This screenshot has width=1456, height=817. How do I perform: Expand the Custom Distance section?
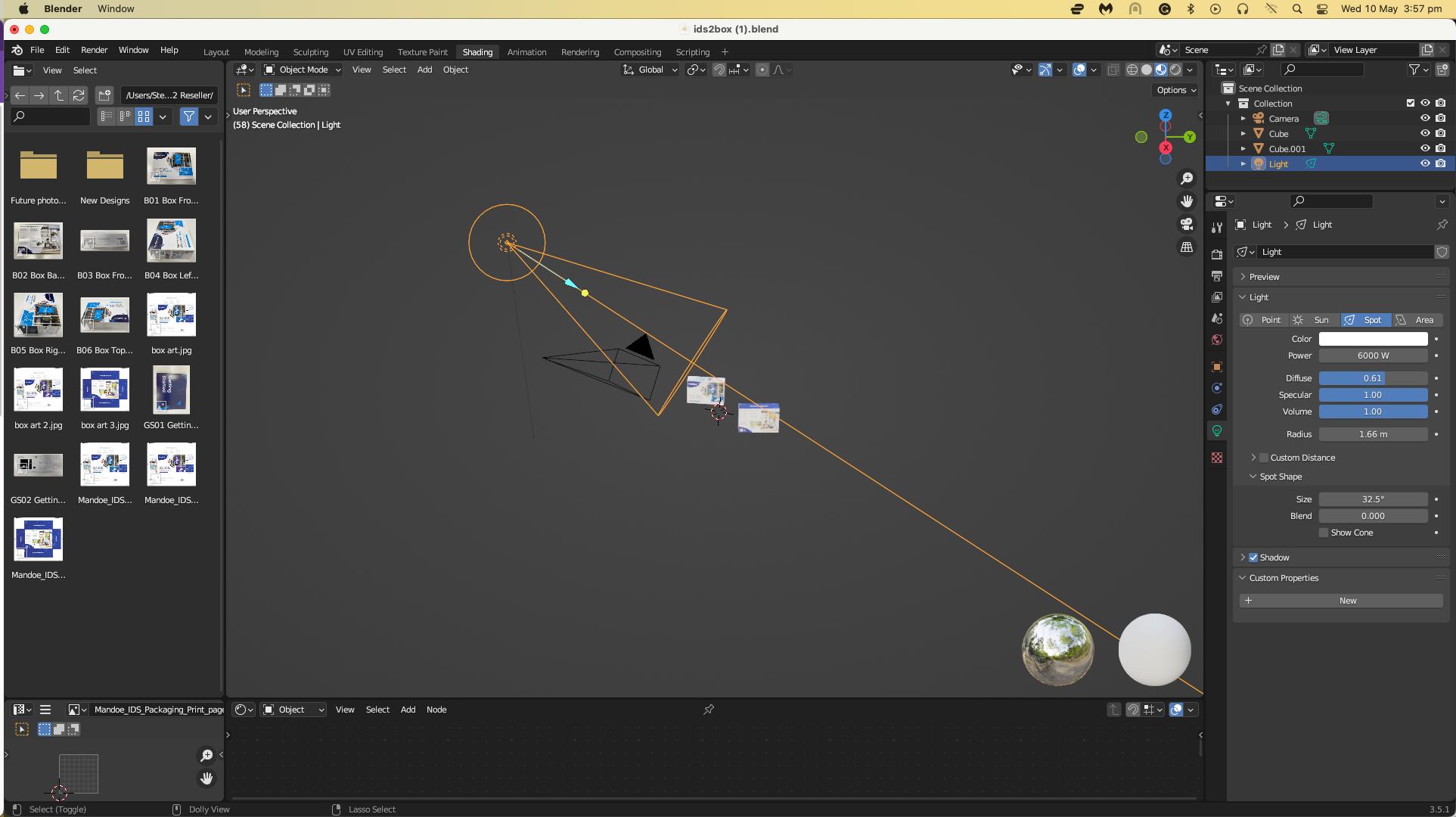[x=1255, y=458]
